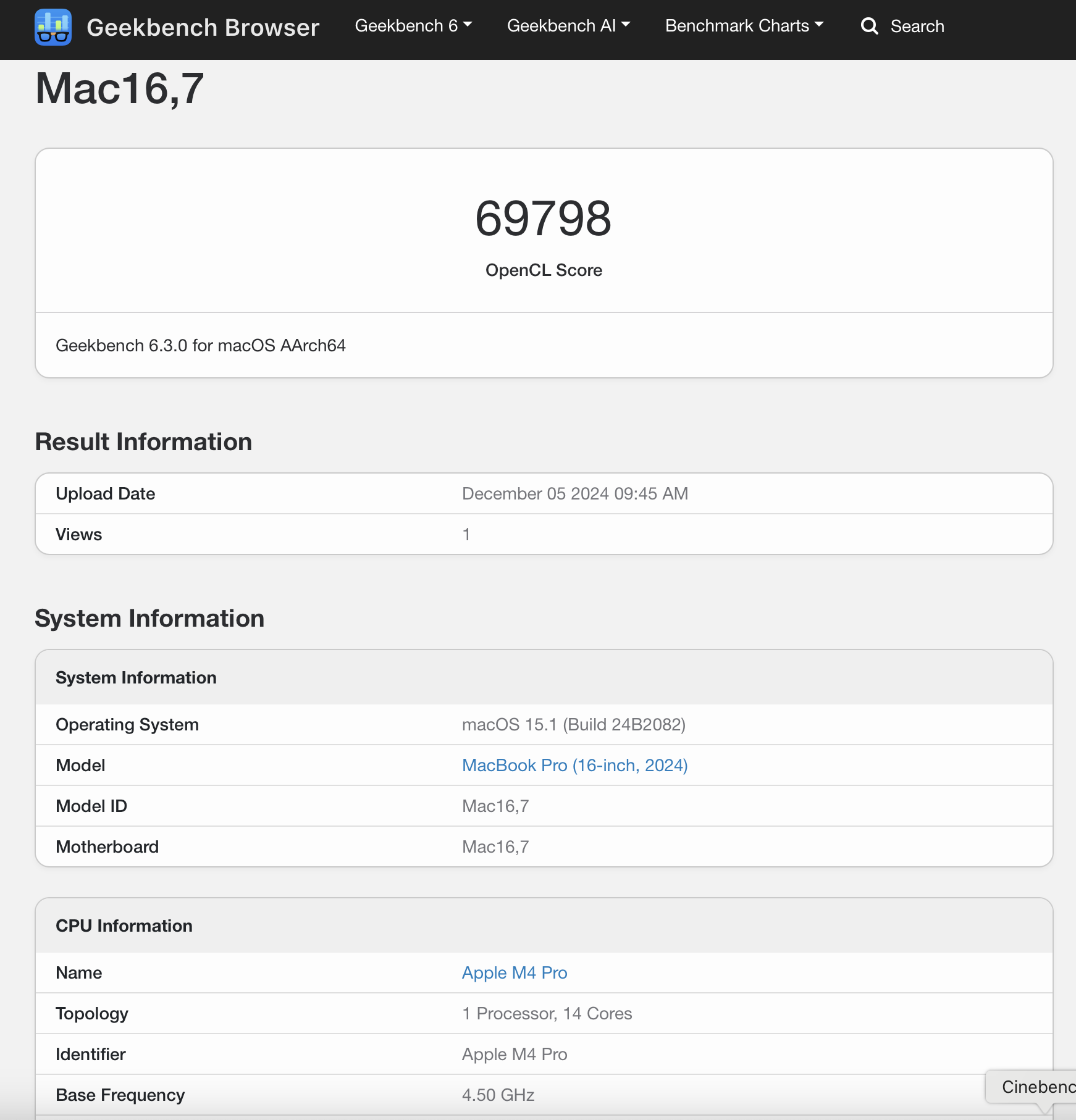Open the Geekbench Browser home link
This screenshot has height=1120, width=1076.
203,27
